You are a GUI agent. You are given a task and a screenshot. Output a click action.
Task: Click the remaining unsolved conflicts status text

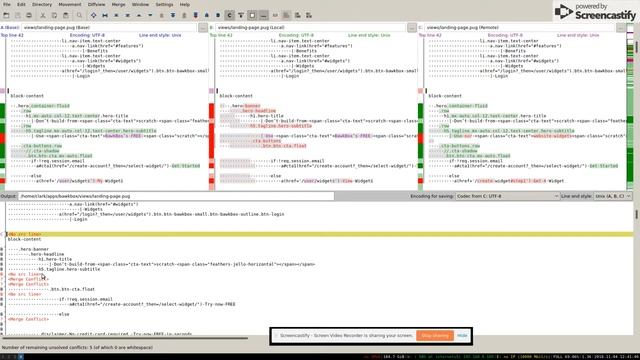tap(78, 347)
